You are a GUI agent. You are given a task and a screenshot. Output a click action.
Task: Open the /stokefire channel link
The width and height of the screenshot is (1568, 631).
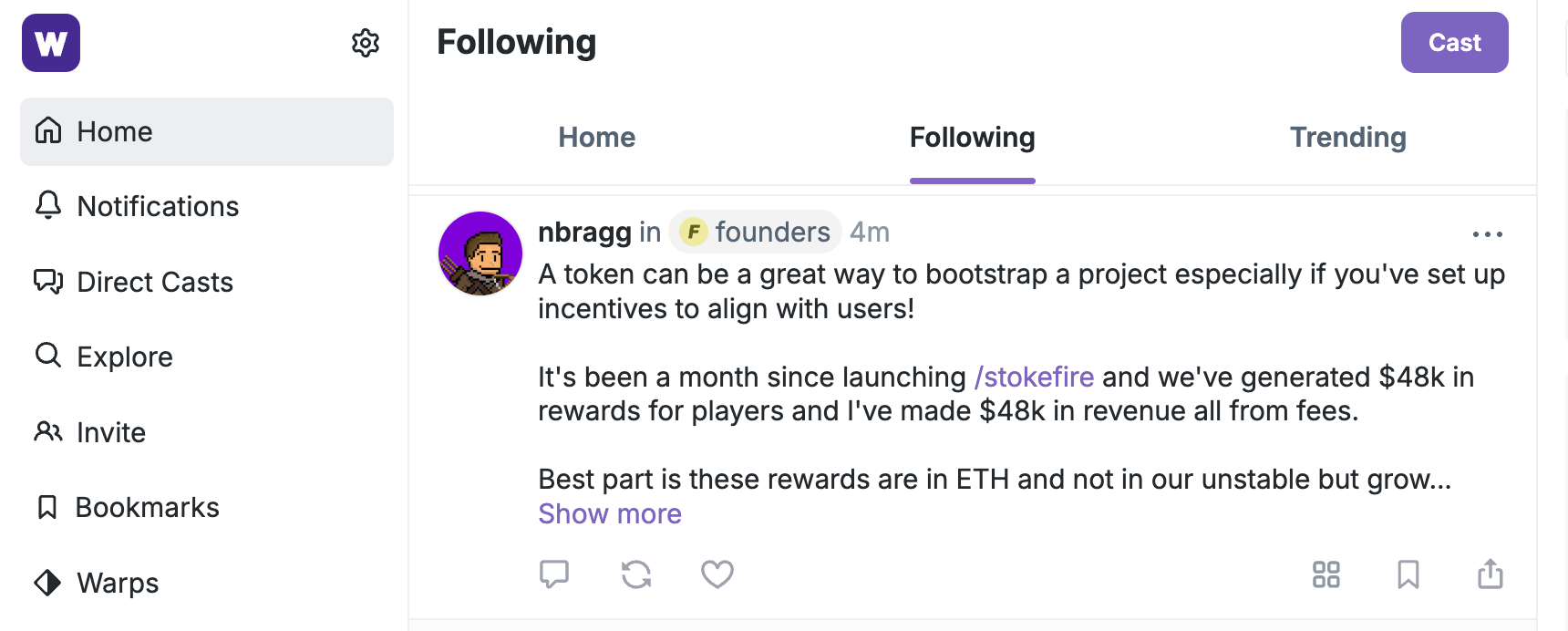[x=1034, y=377]
